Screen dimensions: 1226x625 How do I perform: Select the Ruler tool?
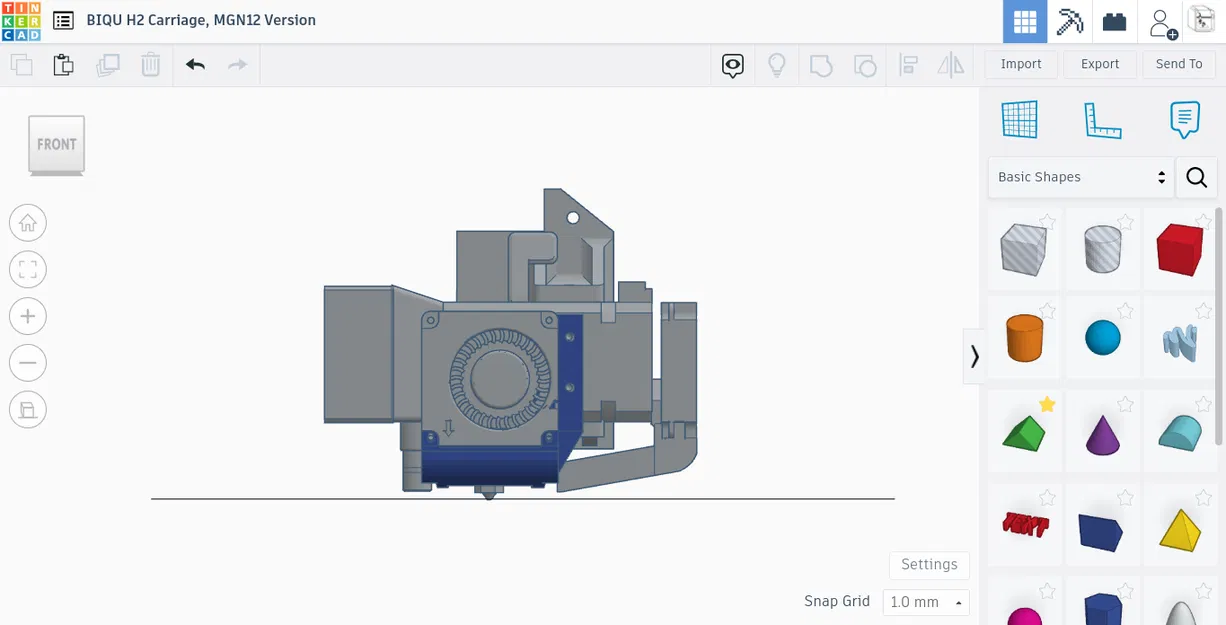(x=1102, y=120)
